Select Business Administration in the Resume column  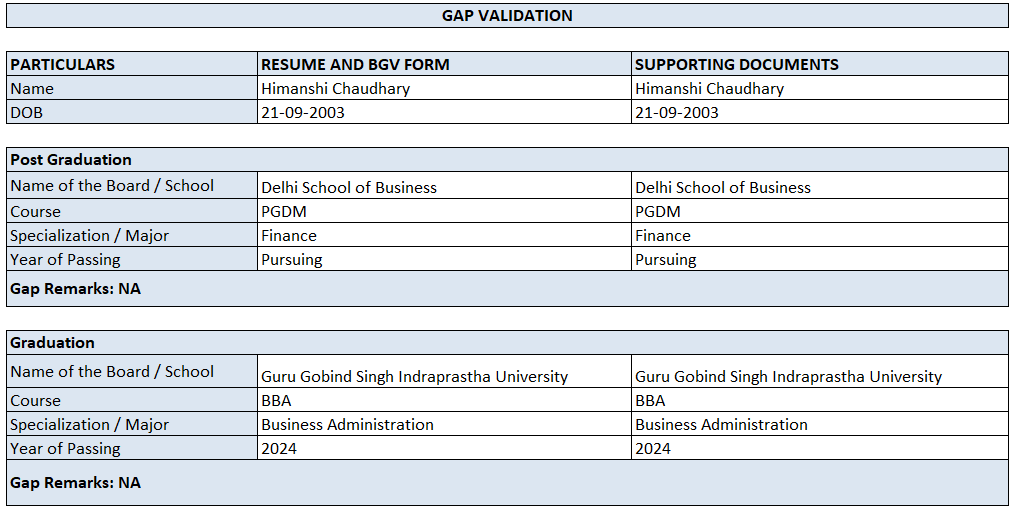coord(347,425)
